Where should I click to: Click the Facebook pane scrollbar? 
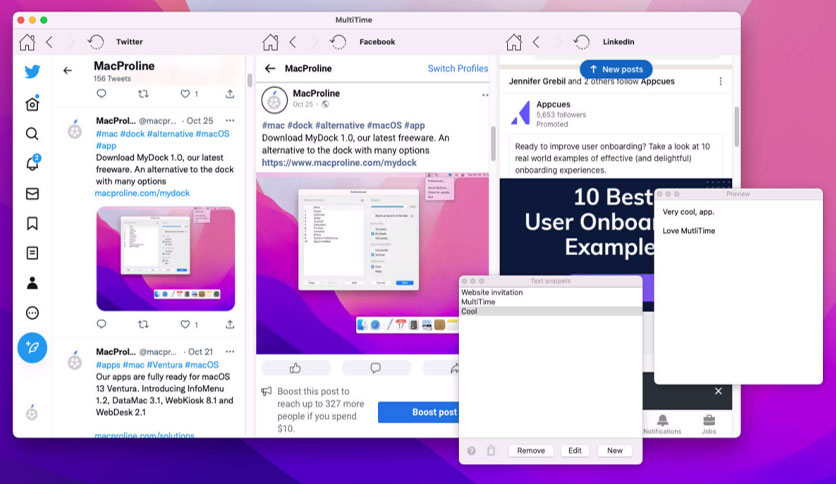[x=493, y=143]
